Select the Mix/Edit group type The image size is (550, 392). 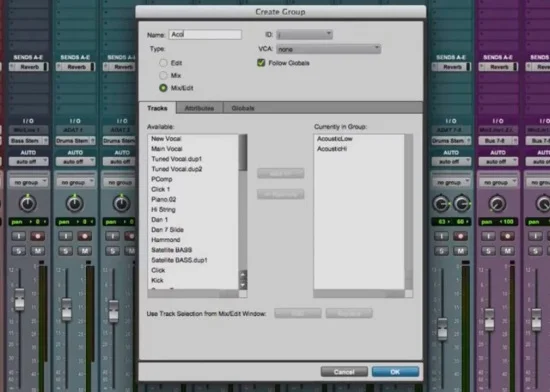click(163, 88)
